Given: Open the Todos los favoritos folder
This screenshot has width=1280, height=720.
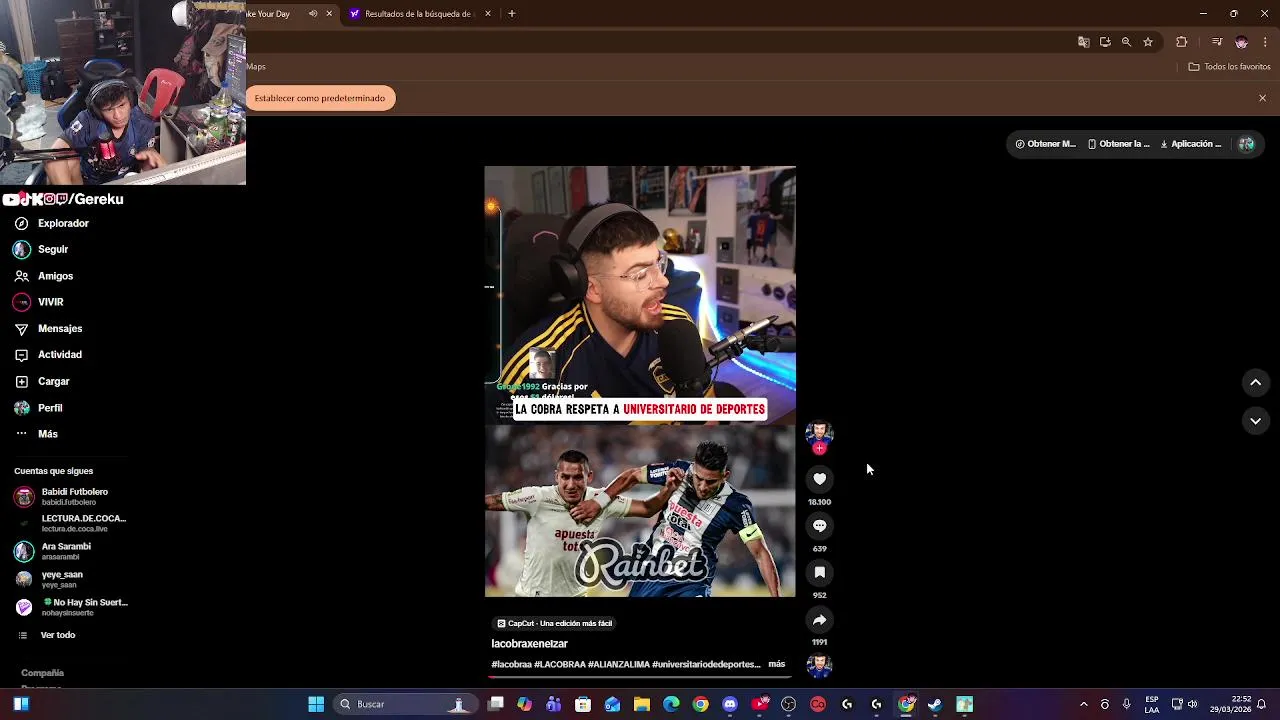Looking at the screenshot, I should coord(1229,67).
